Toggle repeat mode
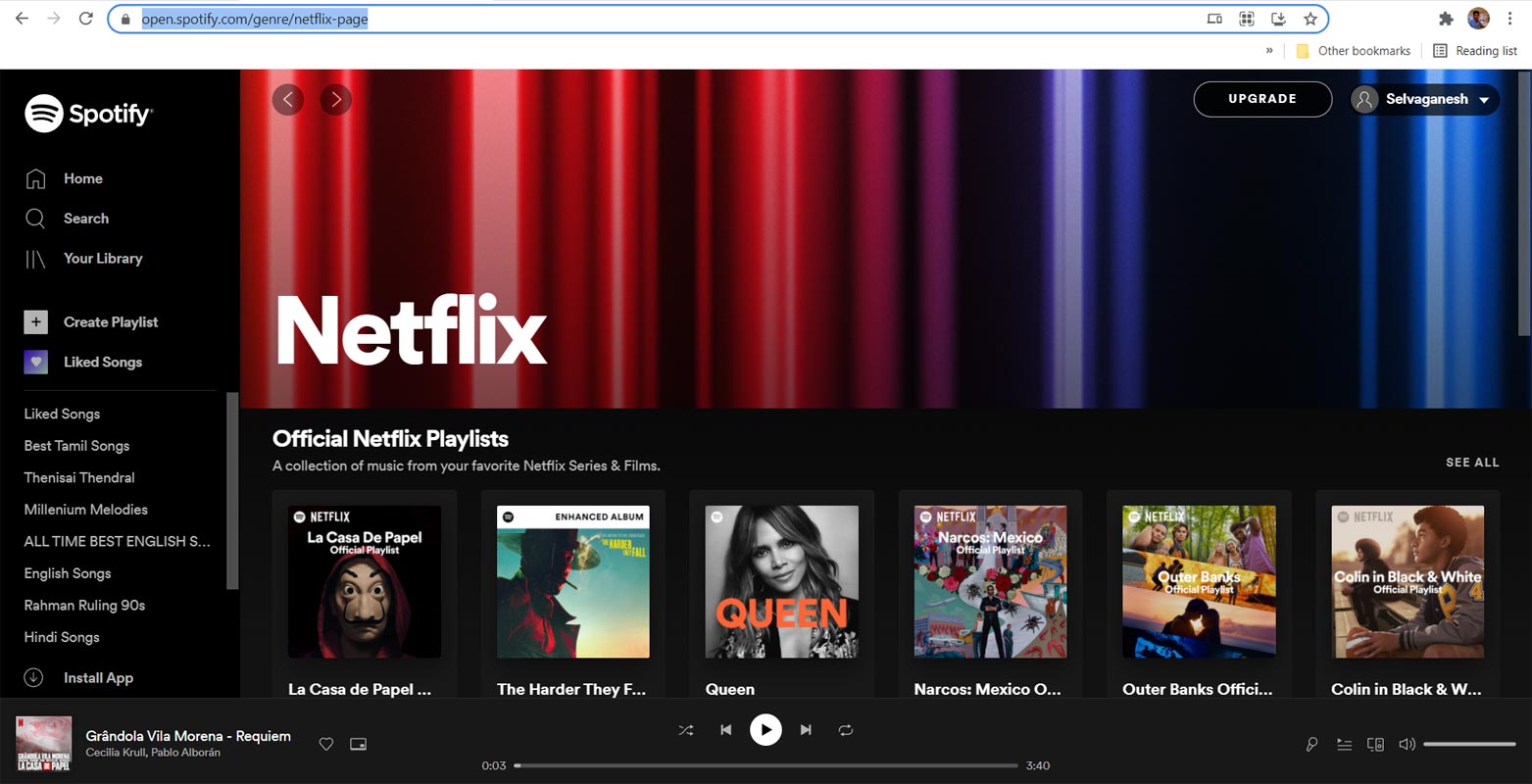The height and width of the screenshot is (784, 1532). [846, 730]
